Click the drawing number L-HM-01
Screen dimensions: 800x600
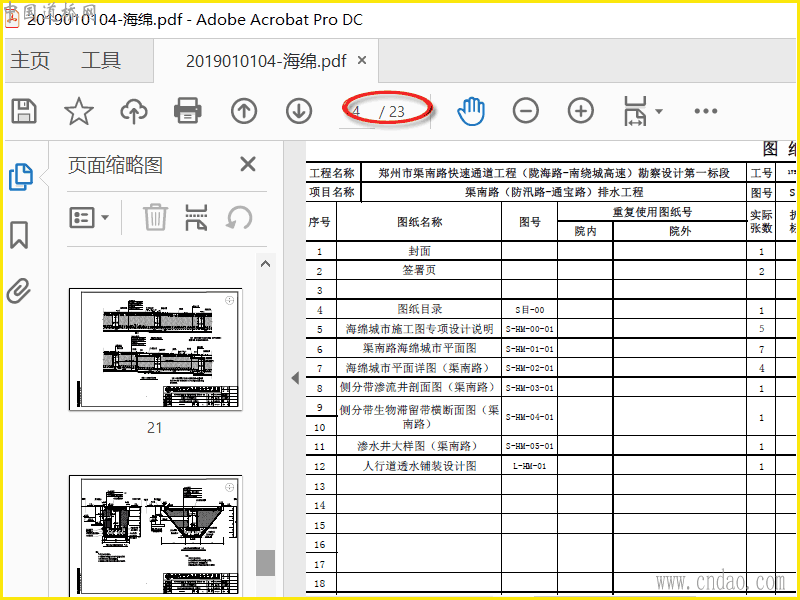coord(530,466)
